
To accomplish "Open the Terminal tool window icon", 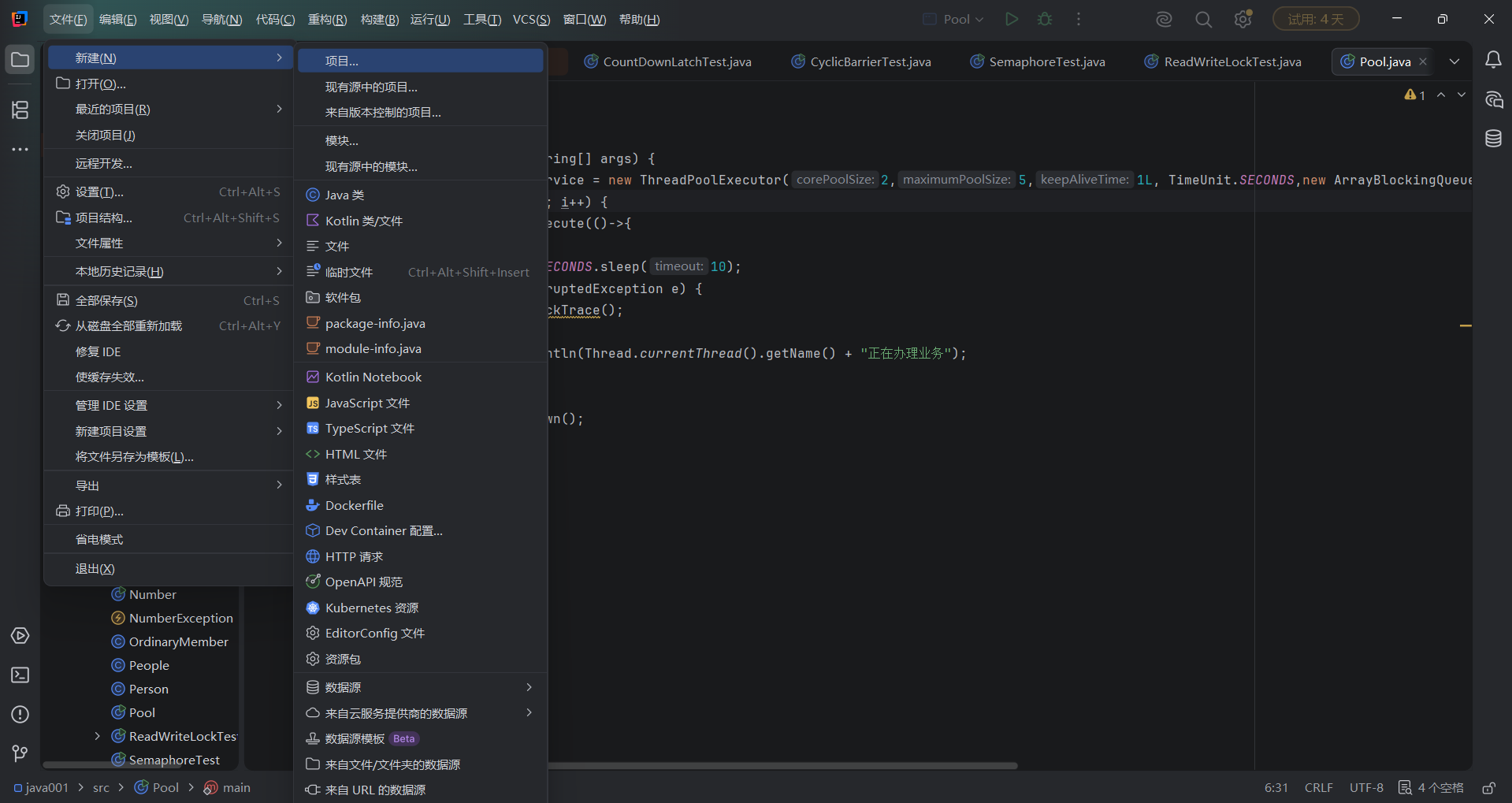I will tap(20, 675).
